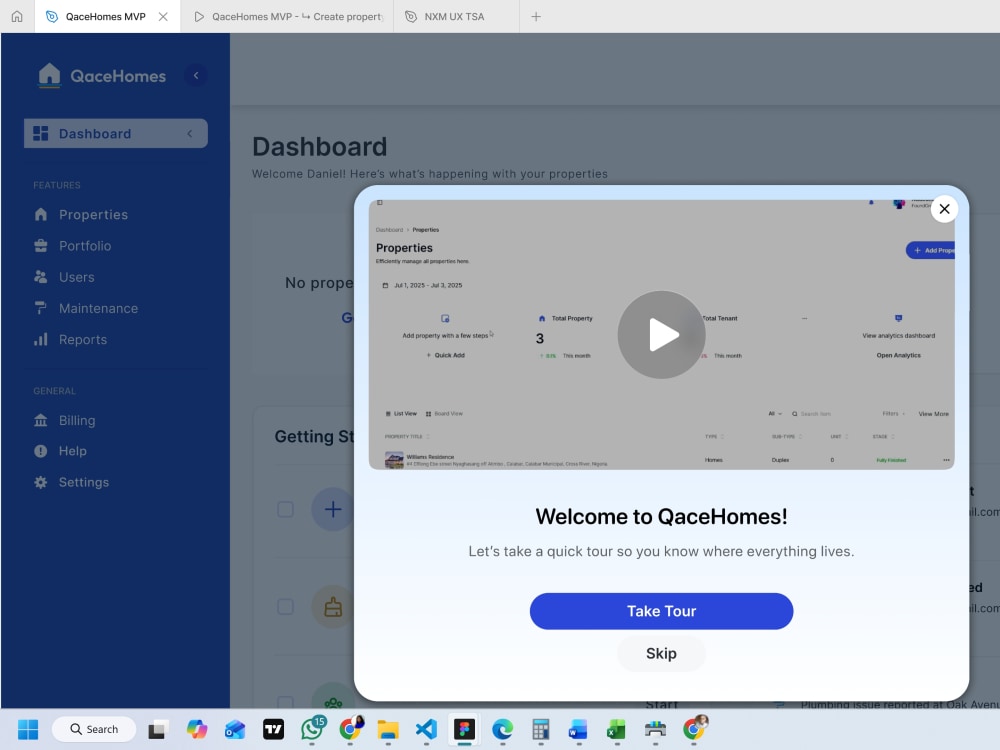Screen dimensions: 1000x750
Task: Open Calculator from the taskbar
Action: pos(541,729)
